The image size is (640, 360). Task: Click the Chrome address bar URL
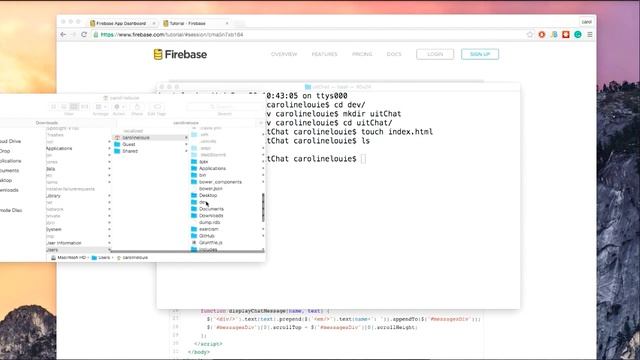coord(172,35)
